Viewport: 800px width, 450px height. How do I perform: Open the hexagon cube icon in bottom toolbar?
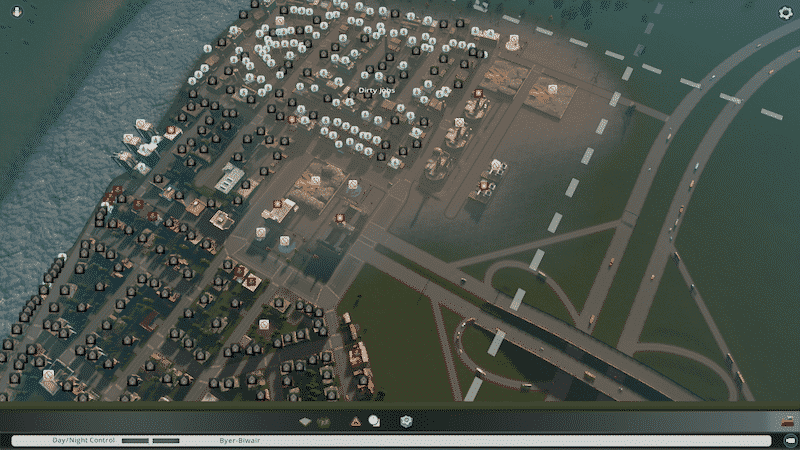click(x=406, y=422)
